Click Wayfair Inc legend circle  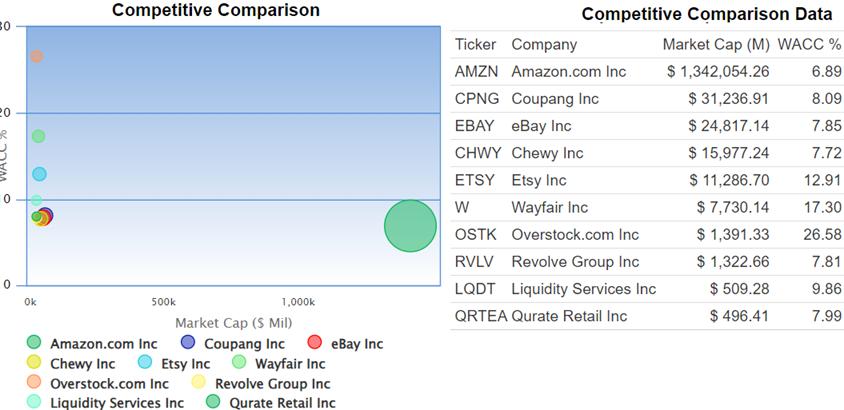(239, 363)
